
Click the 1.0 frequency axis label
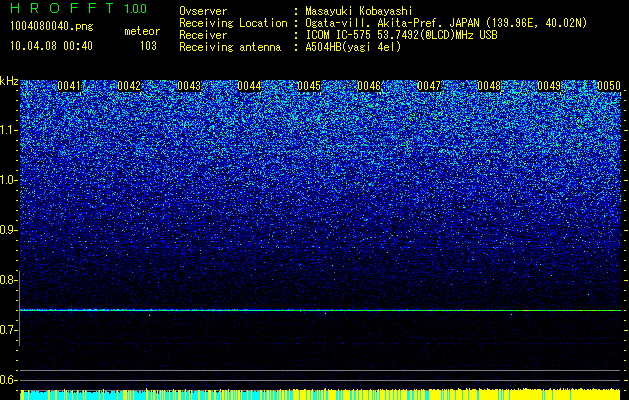(x=8, y=180)
